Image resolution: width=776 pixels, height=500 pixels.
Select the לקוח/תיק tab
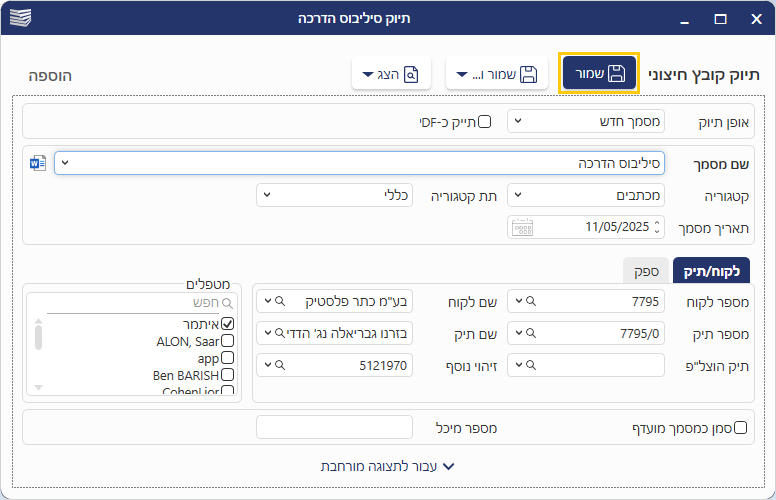(x=704, y=271)
